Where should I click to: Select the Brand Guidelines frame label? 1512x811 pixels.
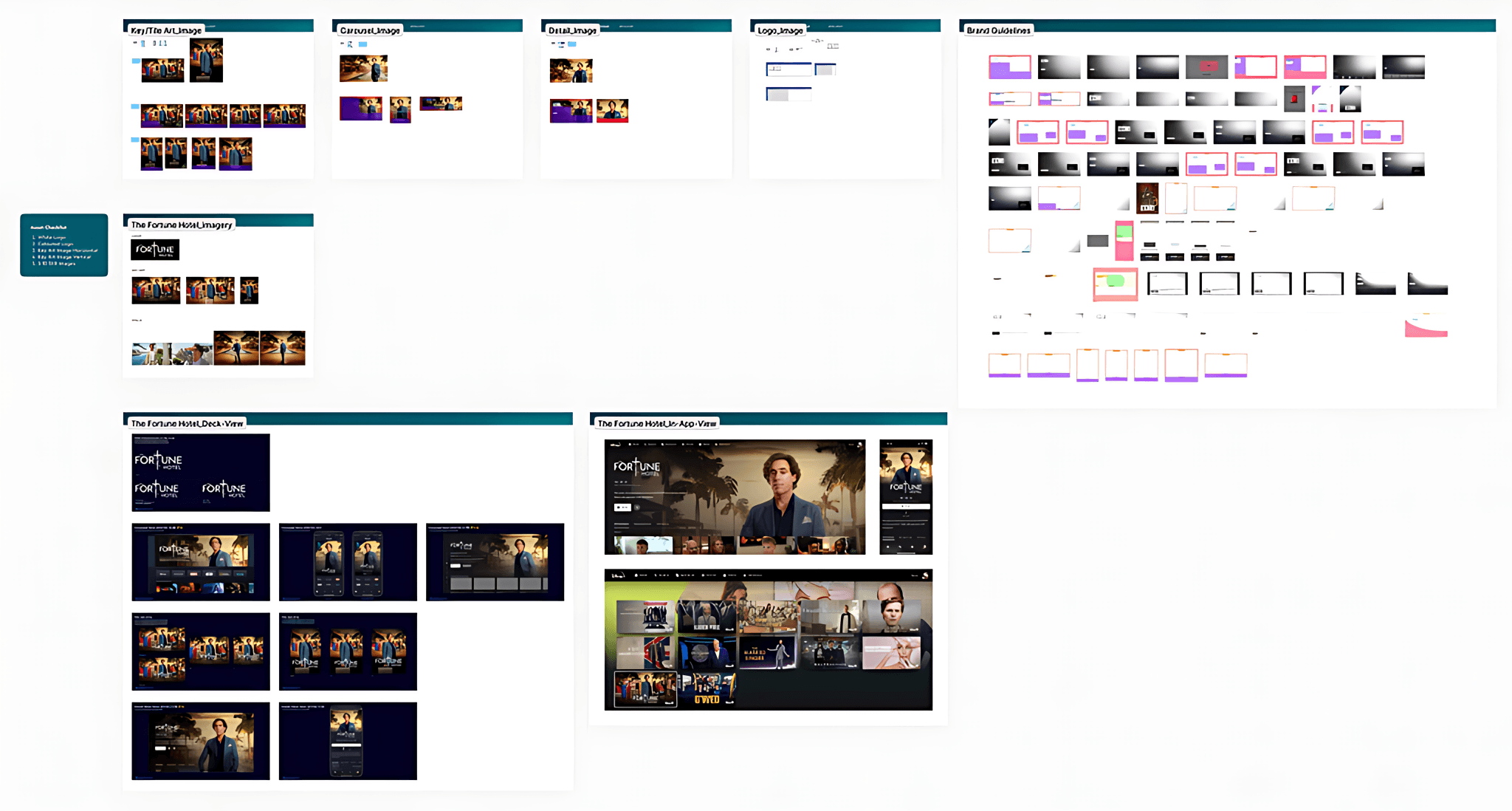click(998, 30)
